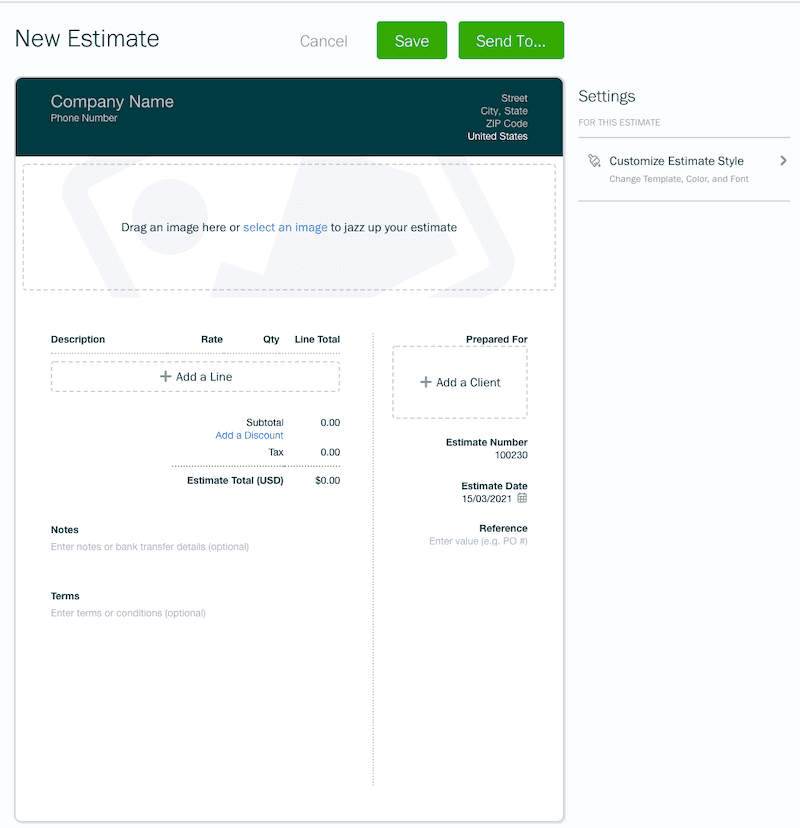
Task: Click into the Notes text field
Action: tap(150, 547)
